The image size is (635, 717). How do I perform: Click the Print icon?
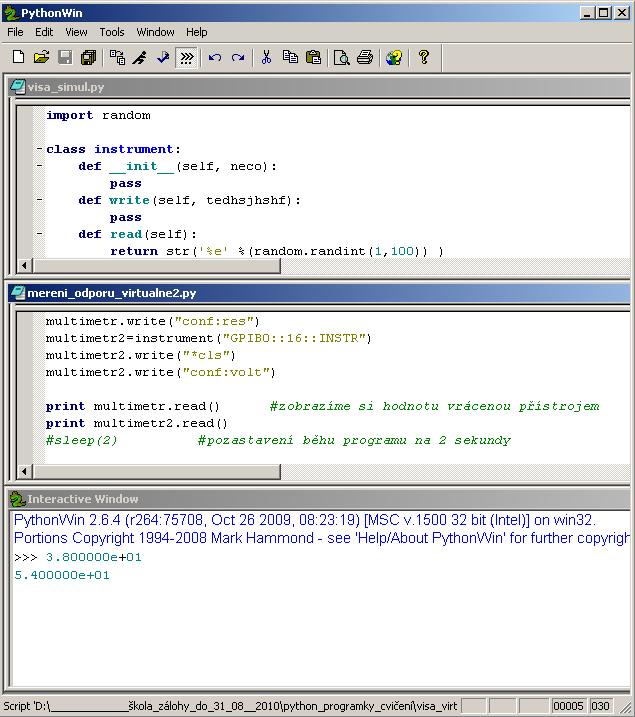click(x=365, y=57)
